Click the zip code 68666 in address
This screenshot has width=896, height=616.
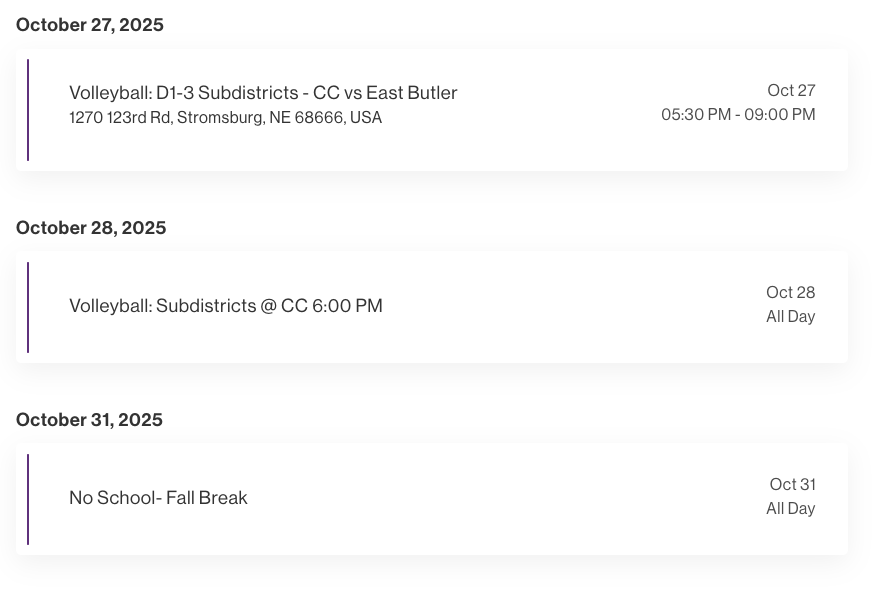click(319, 118)
